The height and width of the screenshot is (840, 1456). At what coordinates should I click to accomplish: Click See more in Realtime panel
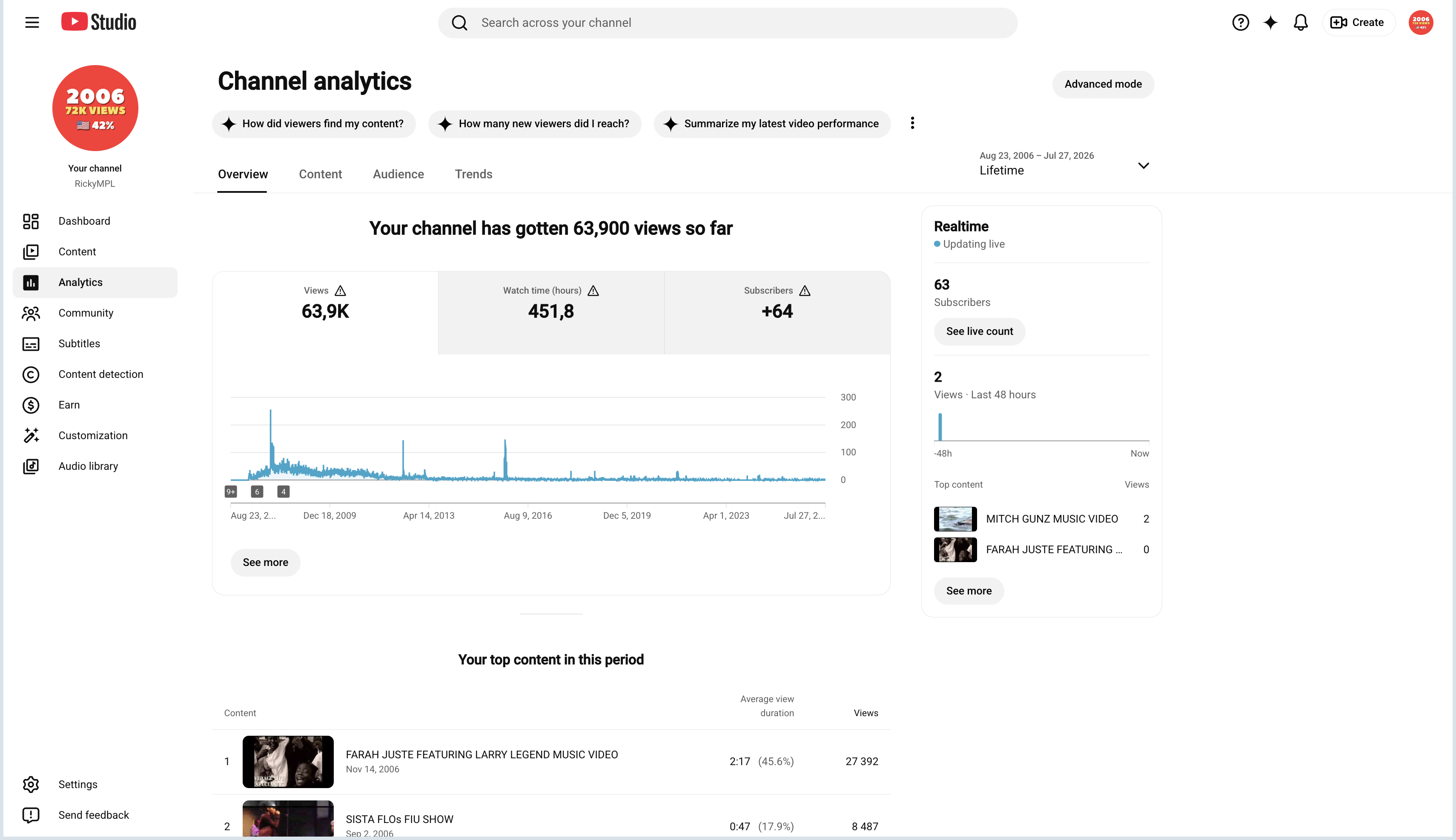point(969,591)
